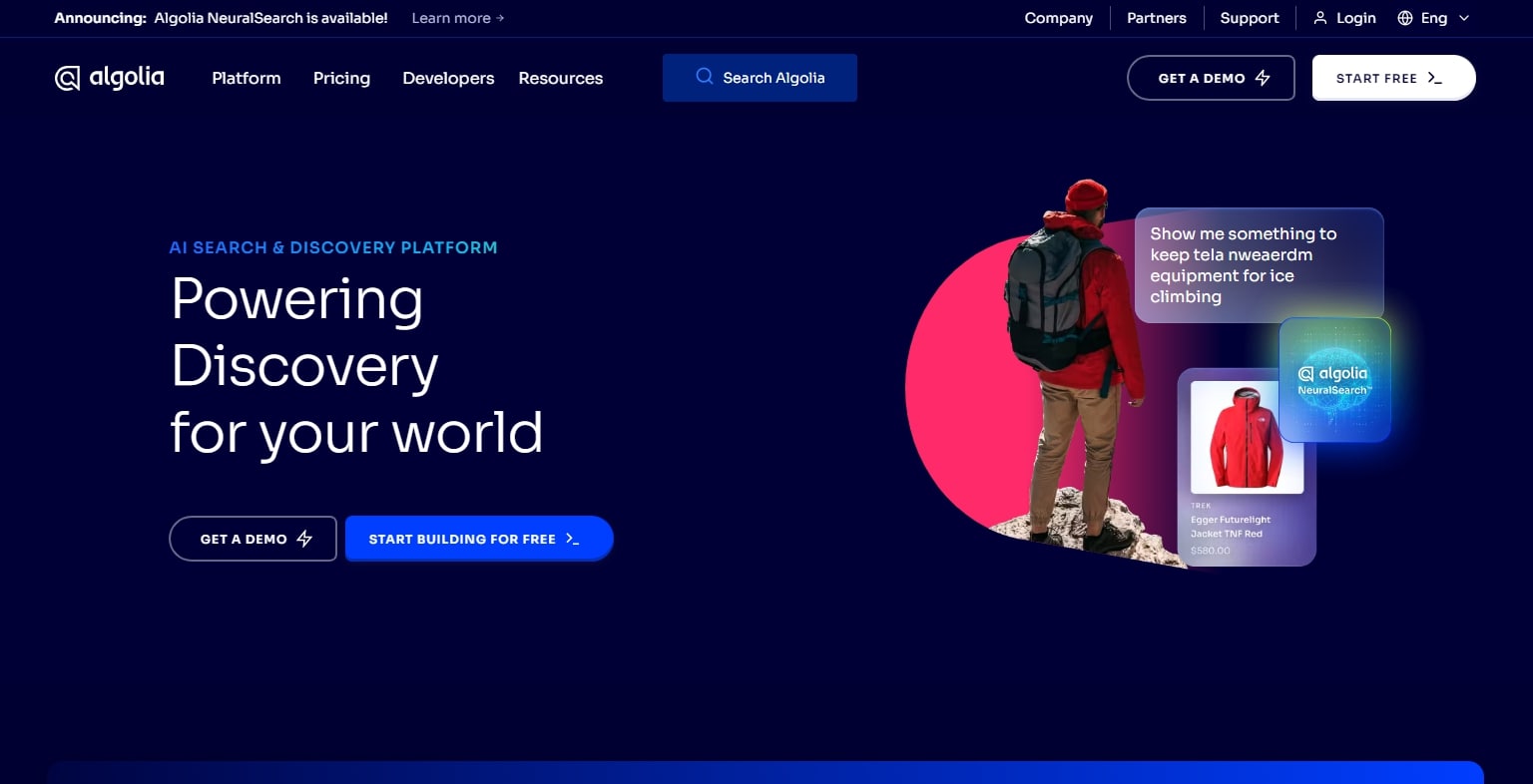Open the Resources navigation menu
This screenshot has height=784, width=1533.
coord(561,78)
